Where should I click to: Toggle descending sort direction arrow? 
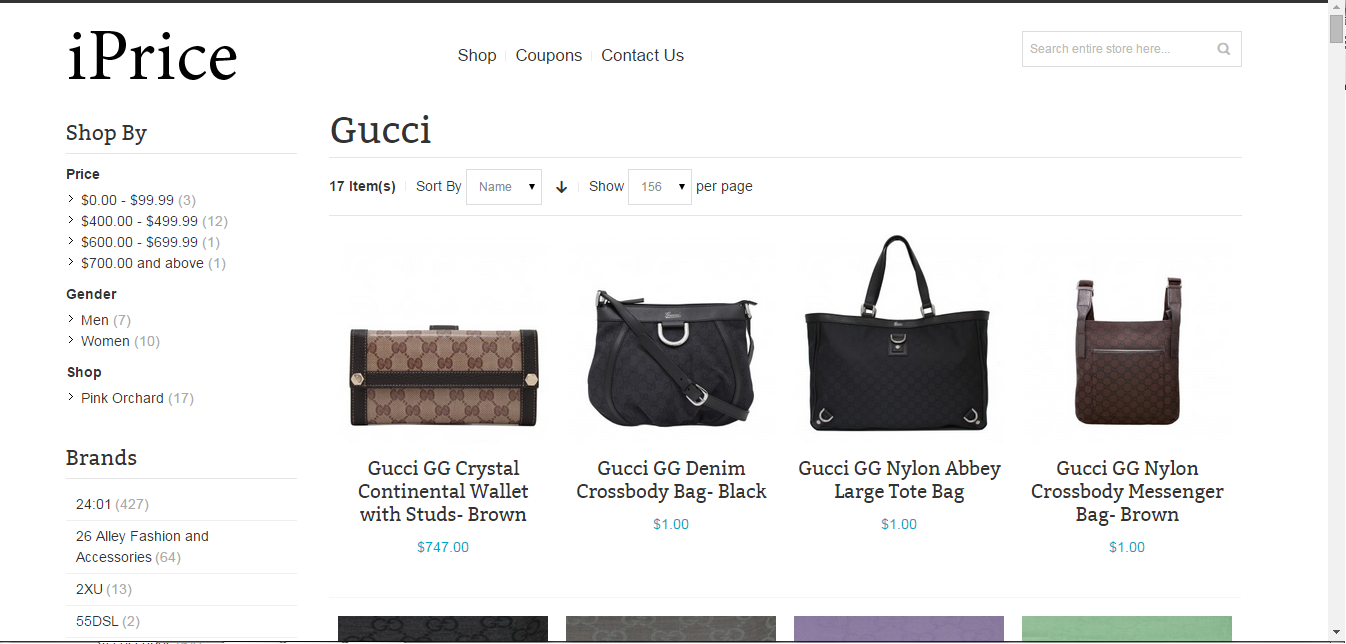tap(561, 187)
